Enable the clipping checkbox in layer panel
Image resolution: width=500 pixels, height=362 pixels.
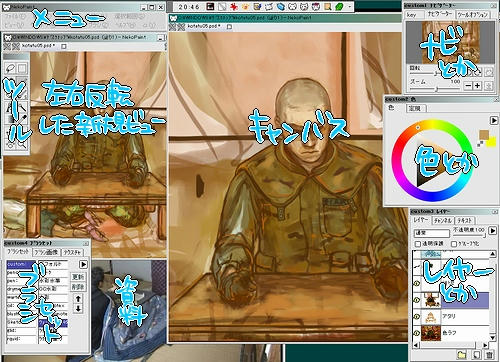pos(454,244)
